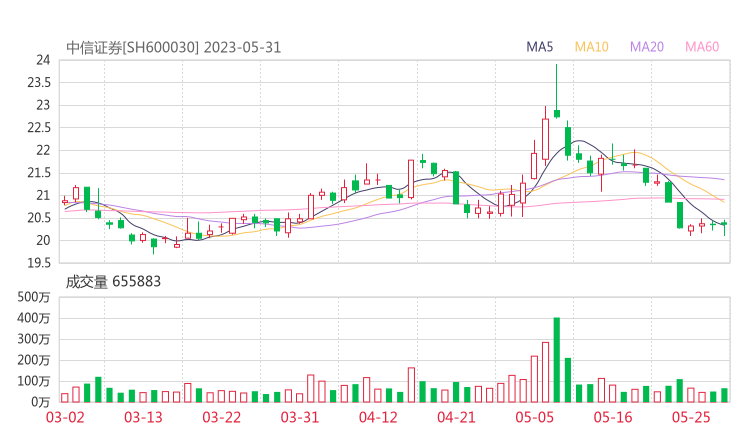Click the 500万 volume axis label
The width and height of the screenshot is (740, 440).
[x=34, y=297]
